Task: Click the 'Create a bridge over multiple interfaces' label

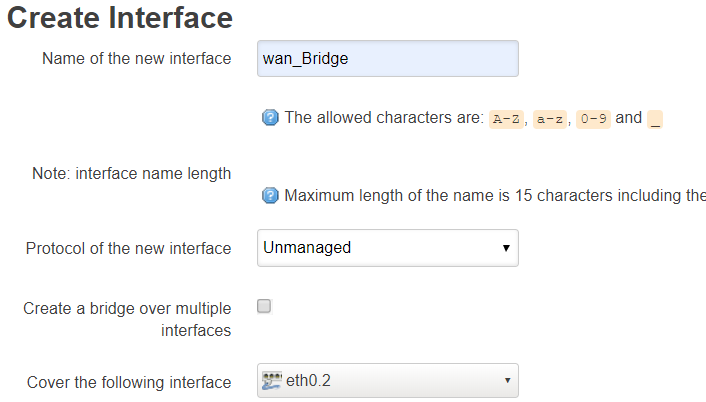Action: point(127,319)
